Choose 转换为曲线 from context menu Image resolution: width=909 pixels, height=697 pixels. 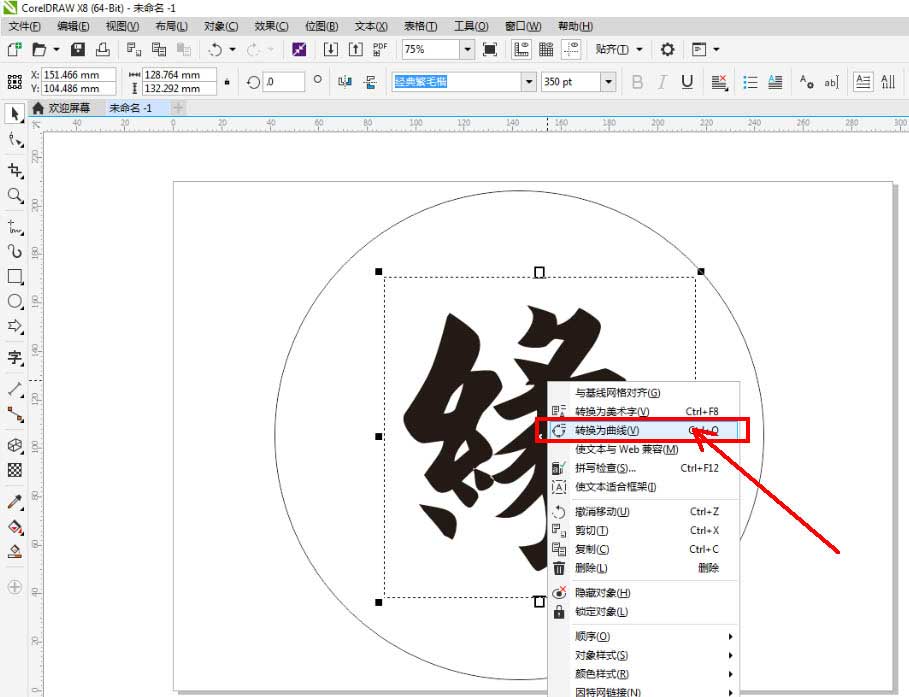point(643,430)
